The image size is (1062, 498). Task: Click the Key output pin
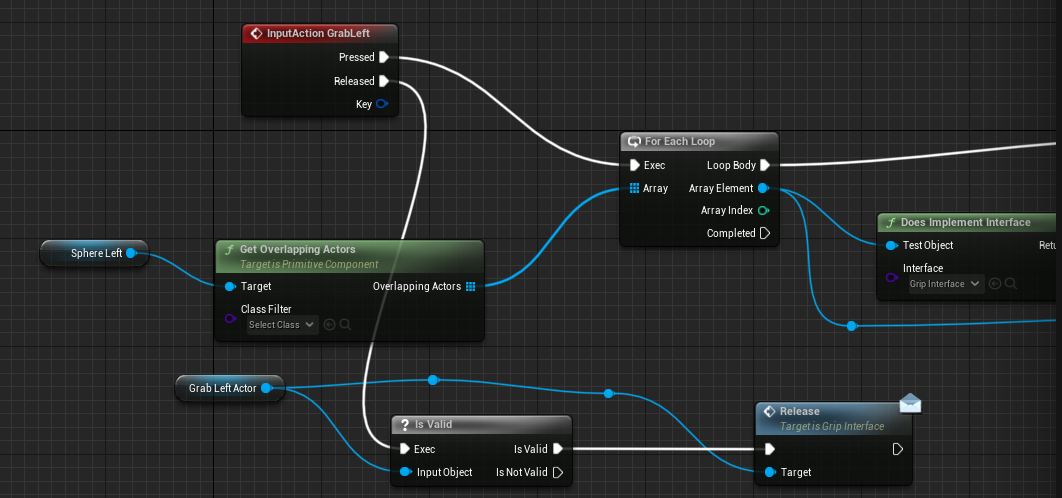click(381, 104)
